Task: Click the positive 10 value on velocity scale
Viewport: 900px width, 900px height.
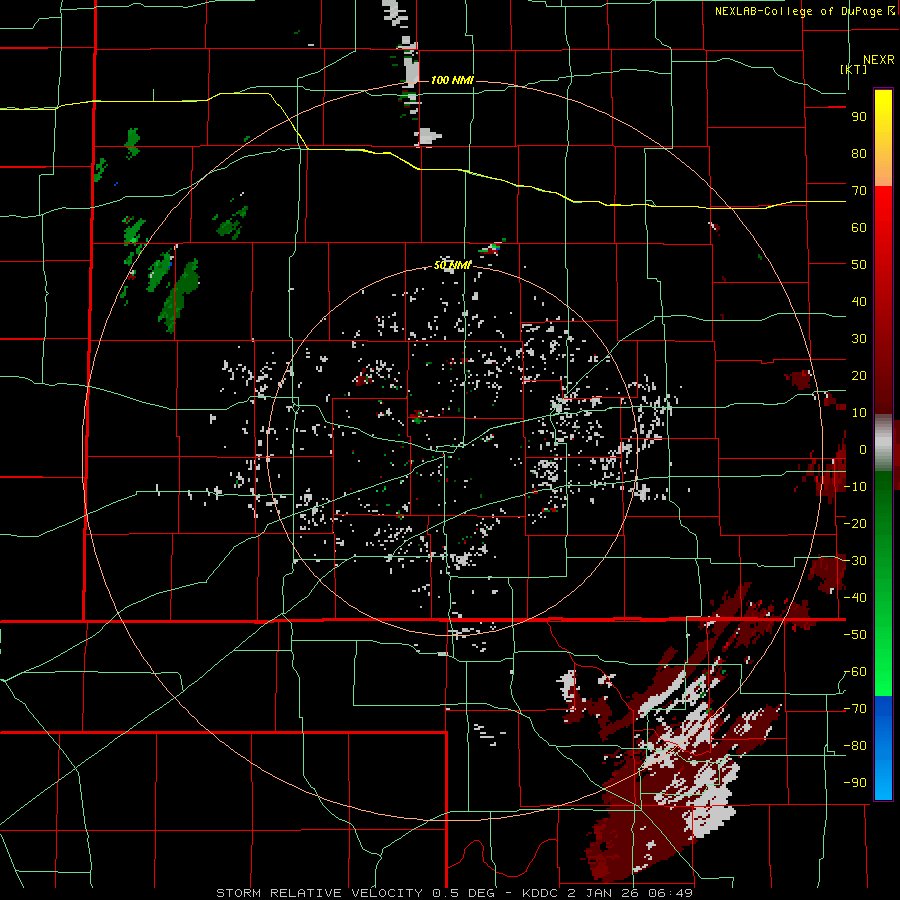Action: click(x=859, y=413)
